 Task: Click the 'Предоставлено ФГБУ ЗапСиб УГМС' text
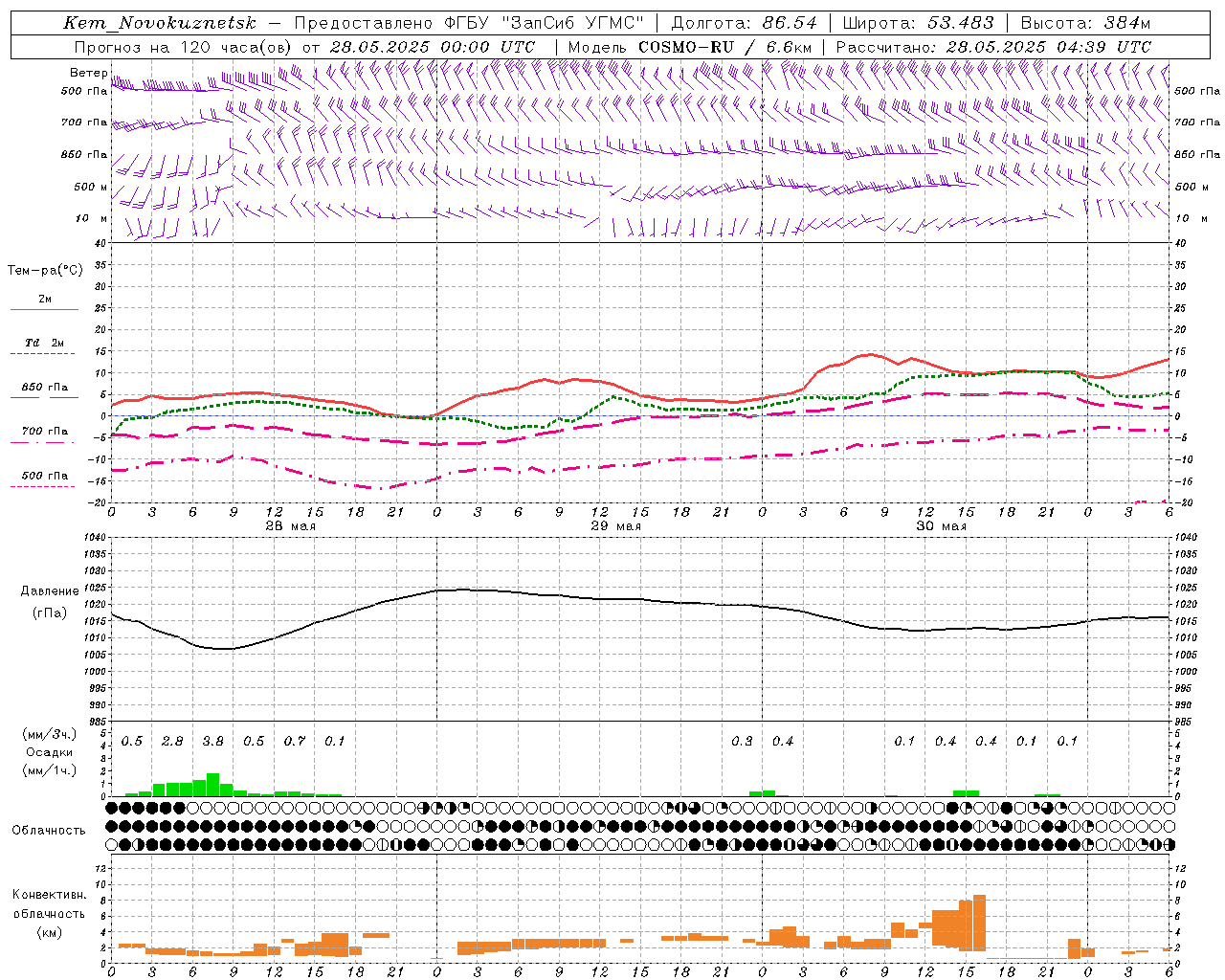(x=469, y=23)
